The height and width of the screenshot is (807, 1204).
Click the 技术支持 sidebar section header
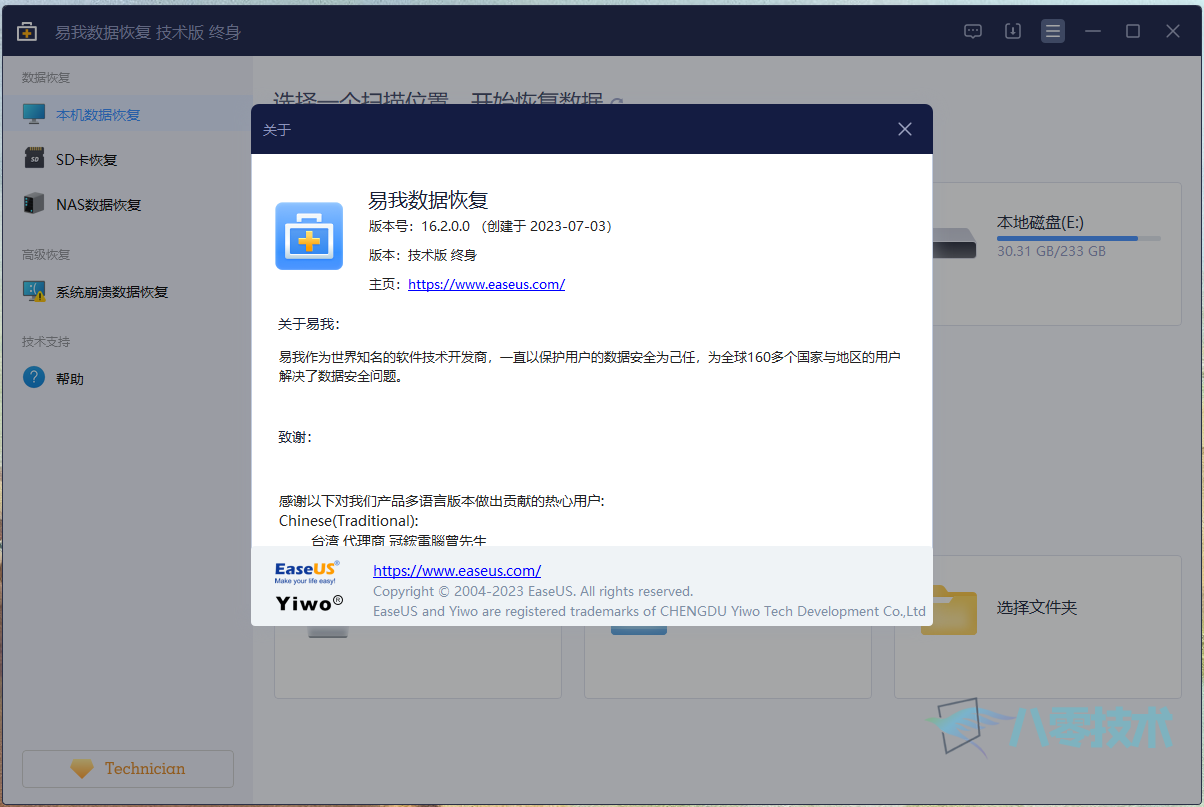tap(46, 342)
